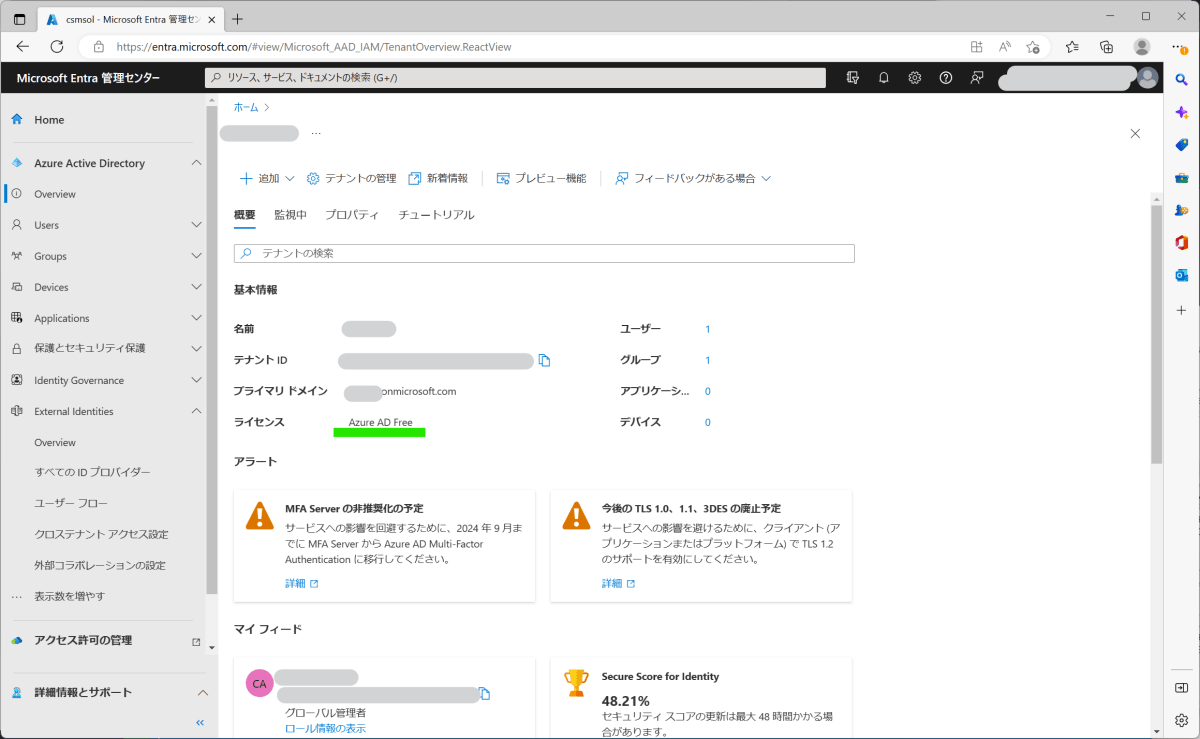1200x739 pixels.
Task: Select Overview under Azure Active Directory
Action: click(55, 194)
